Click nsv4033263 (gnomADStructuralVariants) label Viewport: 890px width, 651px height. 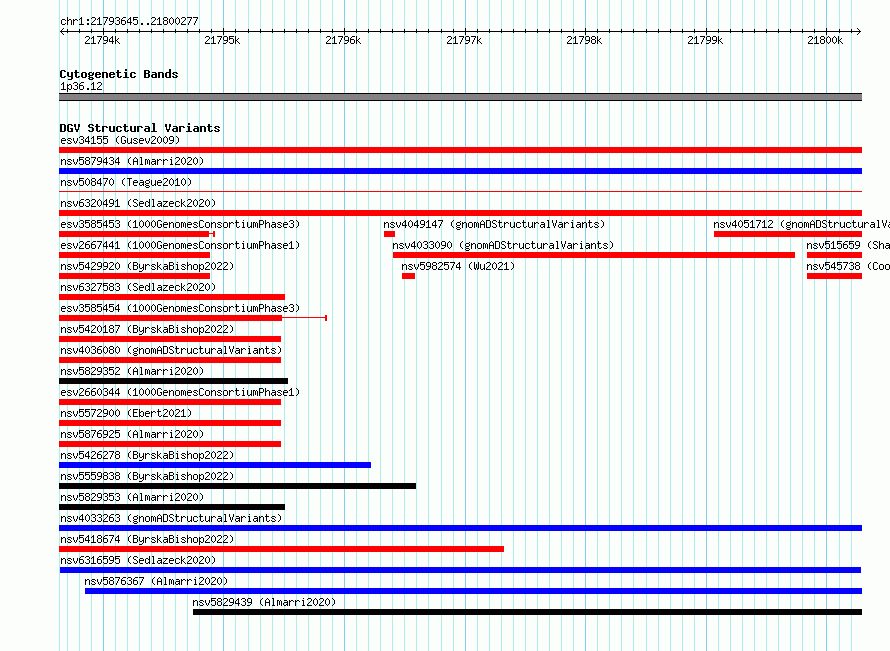171,518
